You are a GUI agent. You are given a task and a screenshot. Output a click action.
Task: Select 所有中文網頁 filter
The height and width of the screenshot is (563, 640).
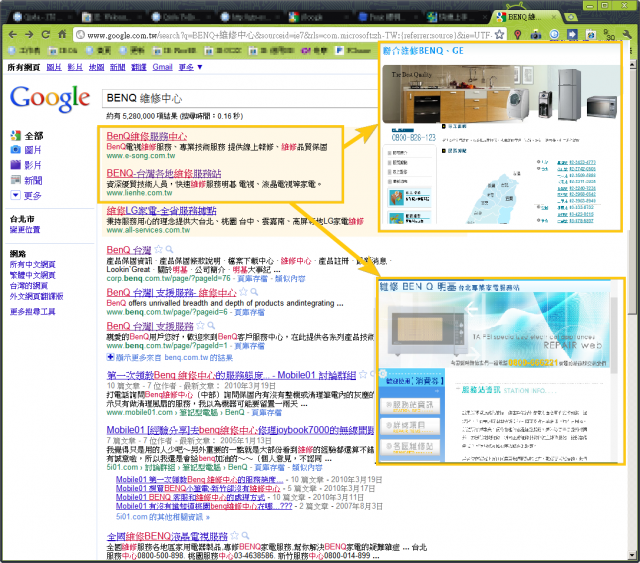(33, 265)
